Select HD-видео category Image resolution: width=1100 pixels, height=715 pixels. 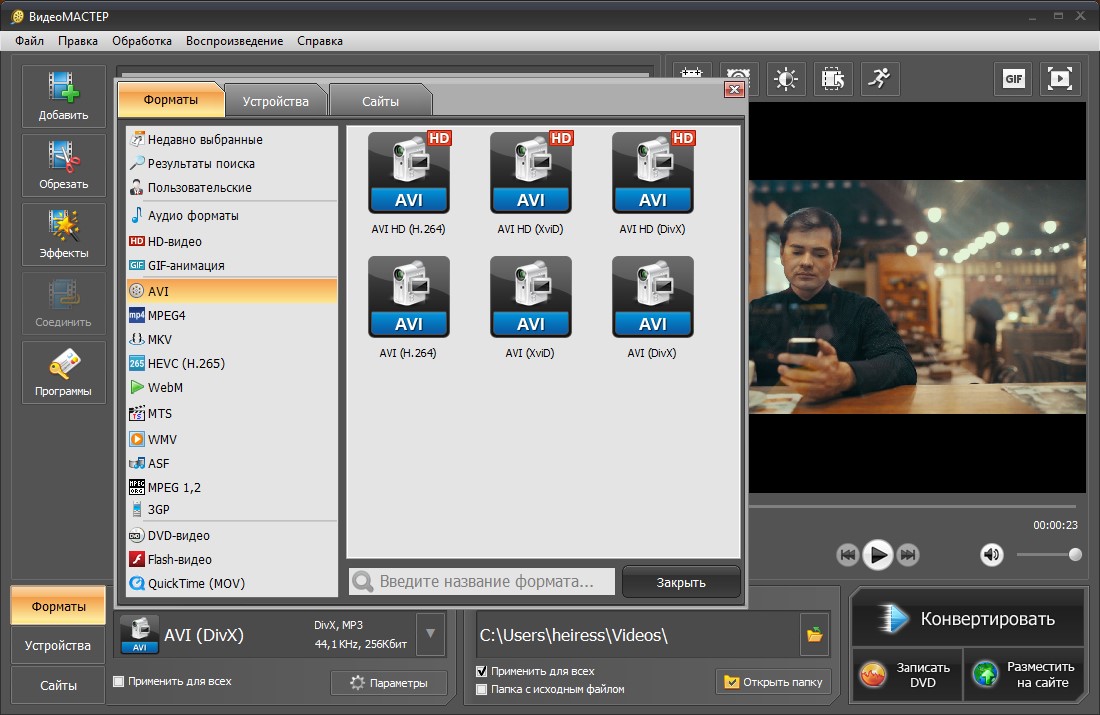click(232, 241)
